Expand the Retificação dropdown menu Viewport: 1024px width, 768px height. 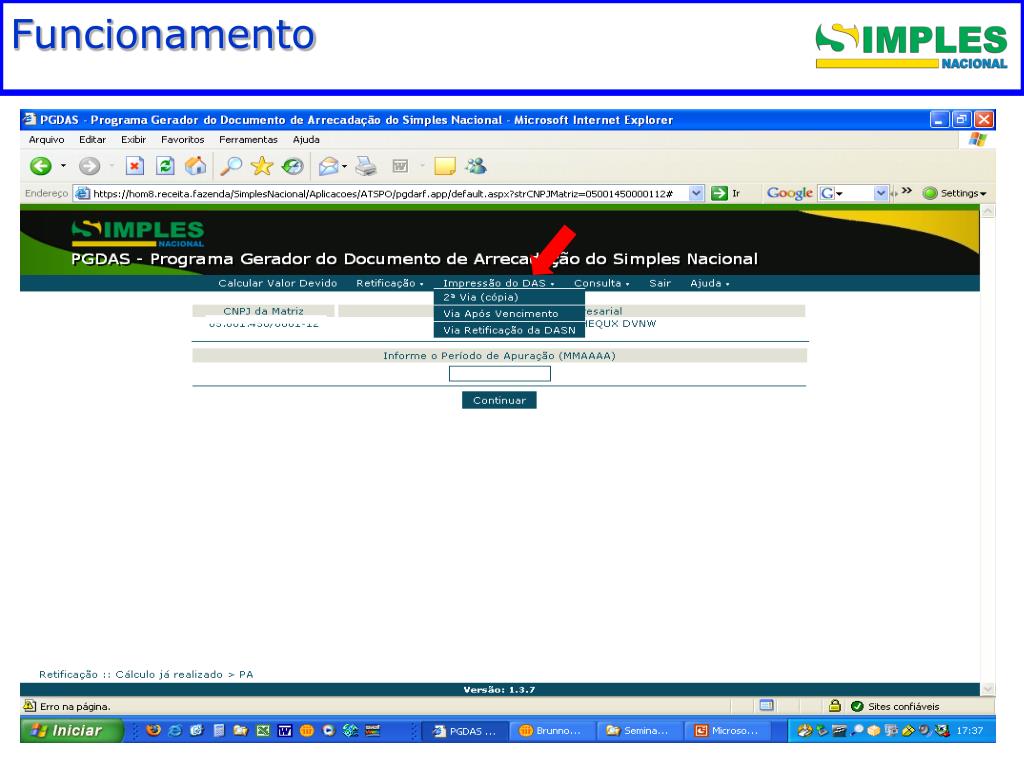tap(390, 283)
